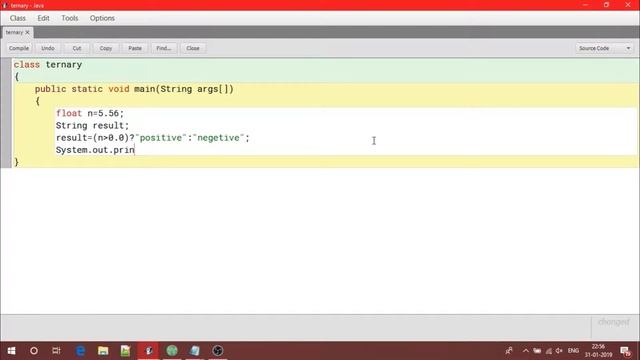Open OBS Studio from the taskbar
Image resolution: width=640 pixels, height=360 pixels.
tap(218, 351)
